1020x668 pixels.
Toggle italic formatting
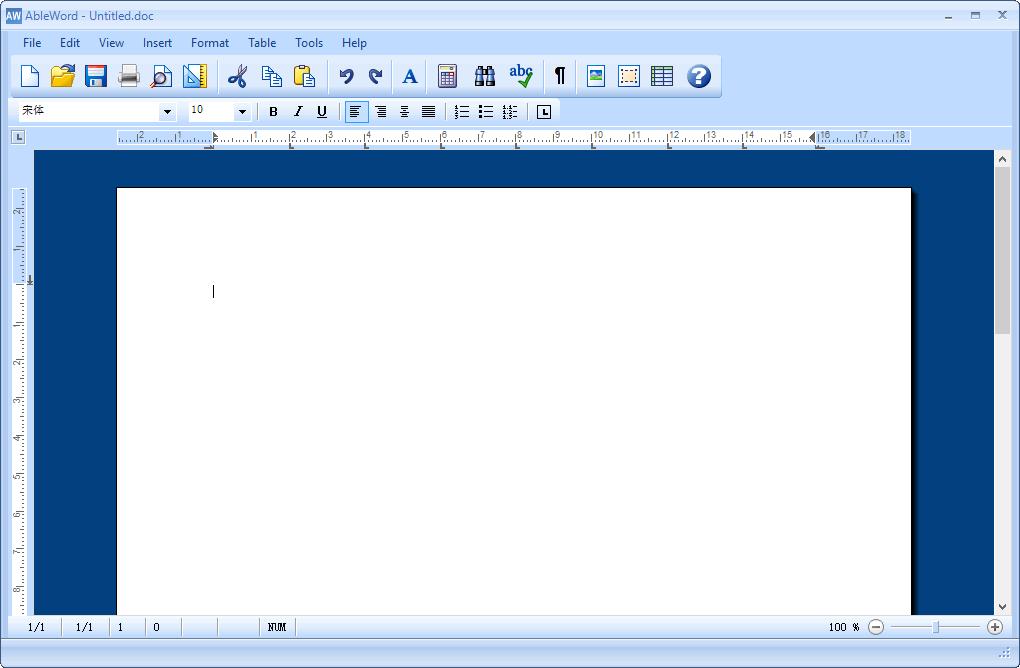pyautogui.click(x=297, y=112)
